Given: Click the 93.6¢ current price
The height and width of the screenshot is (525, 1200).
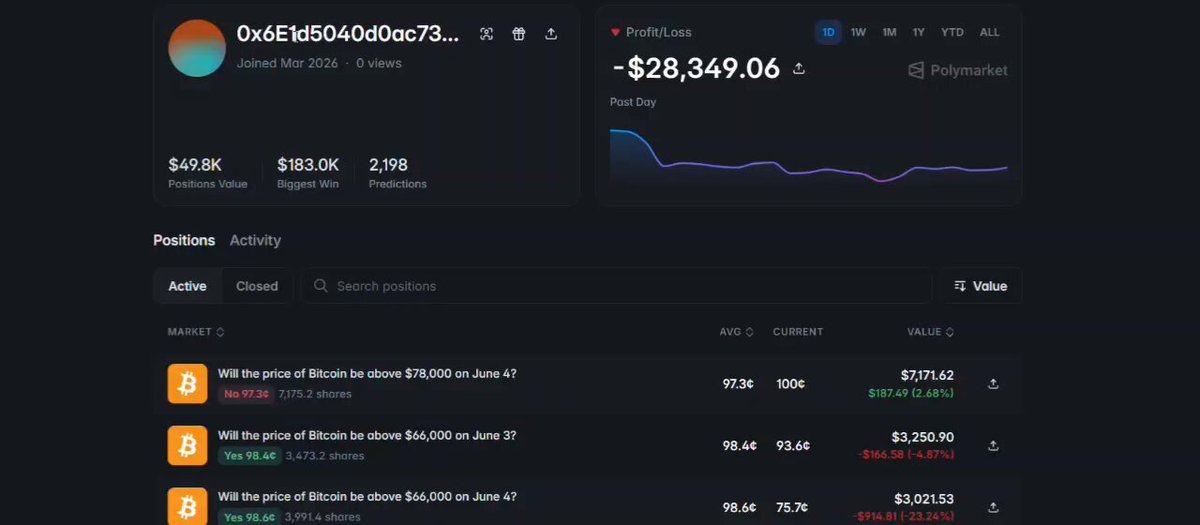Looking at the screenshot, I should [x=792, y=446].
